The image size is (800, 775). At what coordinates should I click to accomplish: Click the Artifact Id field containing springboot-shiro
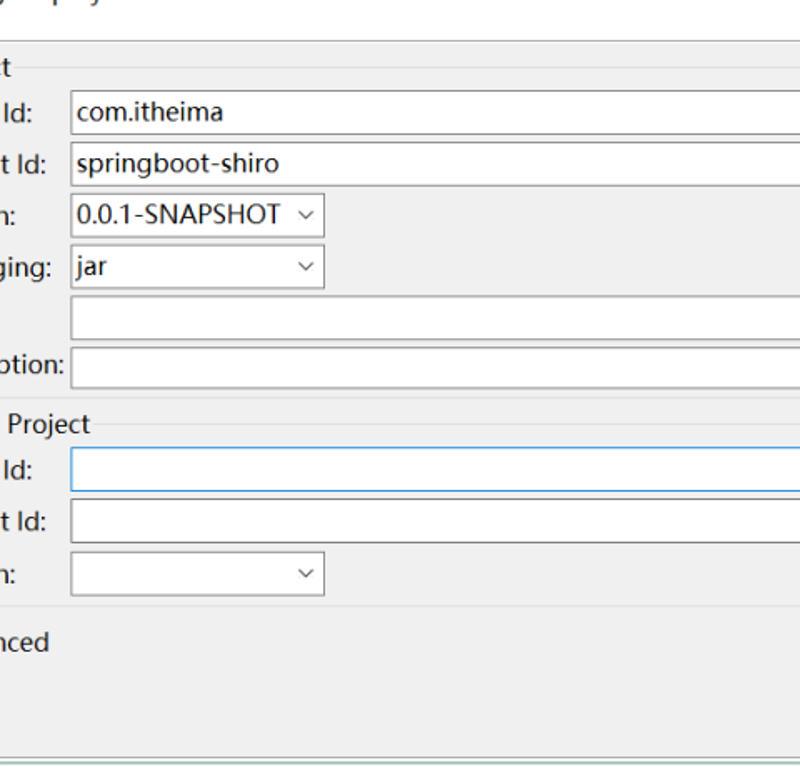[435, 164]
